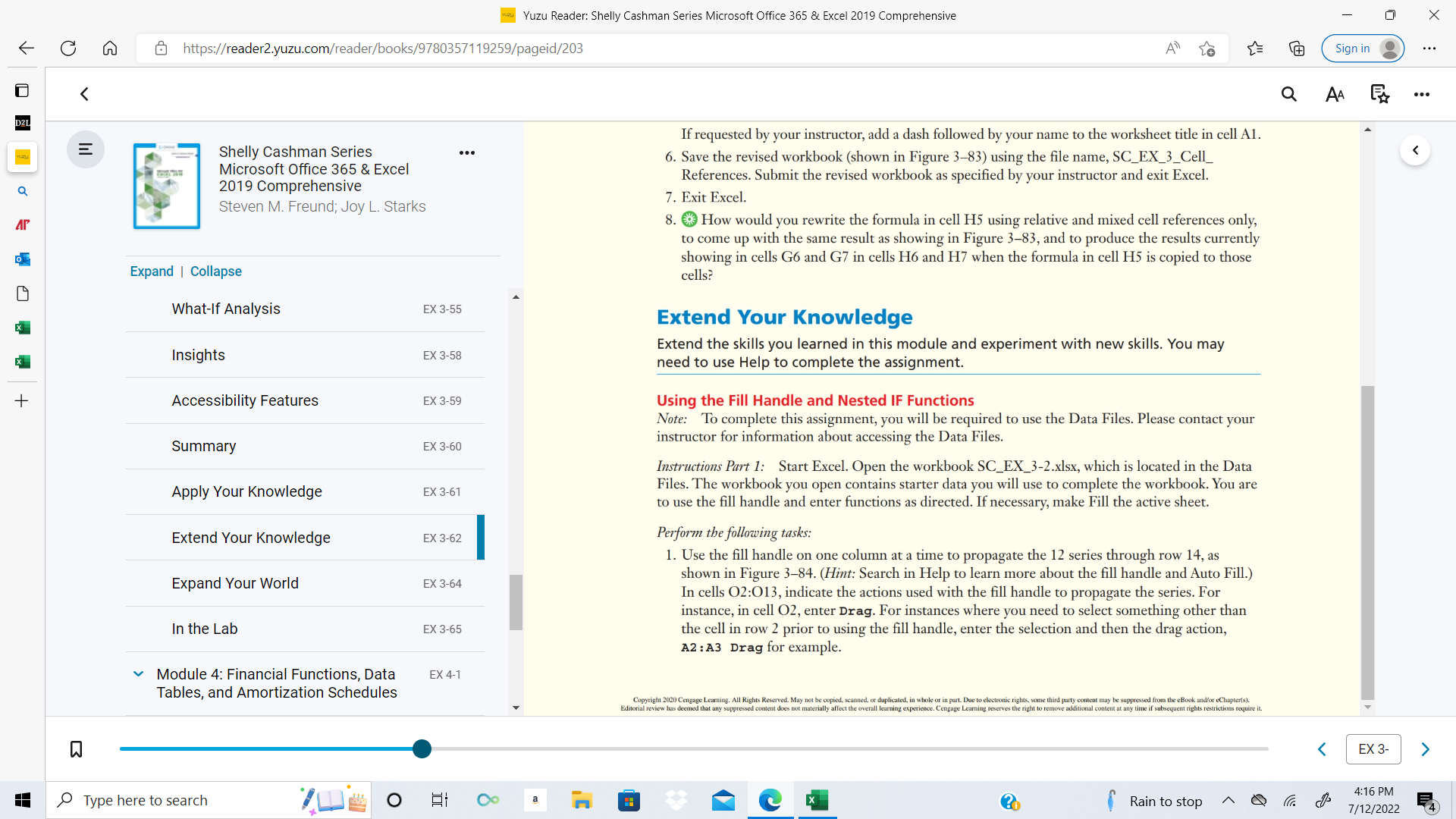Viewport: 1456px width, 819px height.
Task: Select the Yuzu vertical tab
Action: (x=22, y=157)
